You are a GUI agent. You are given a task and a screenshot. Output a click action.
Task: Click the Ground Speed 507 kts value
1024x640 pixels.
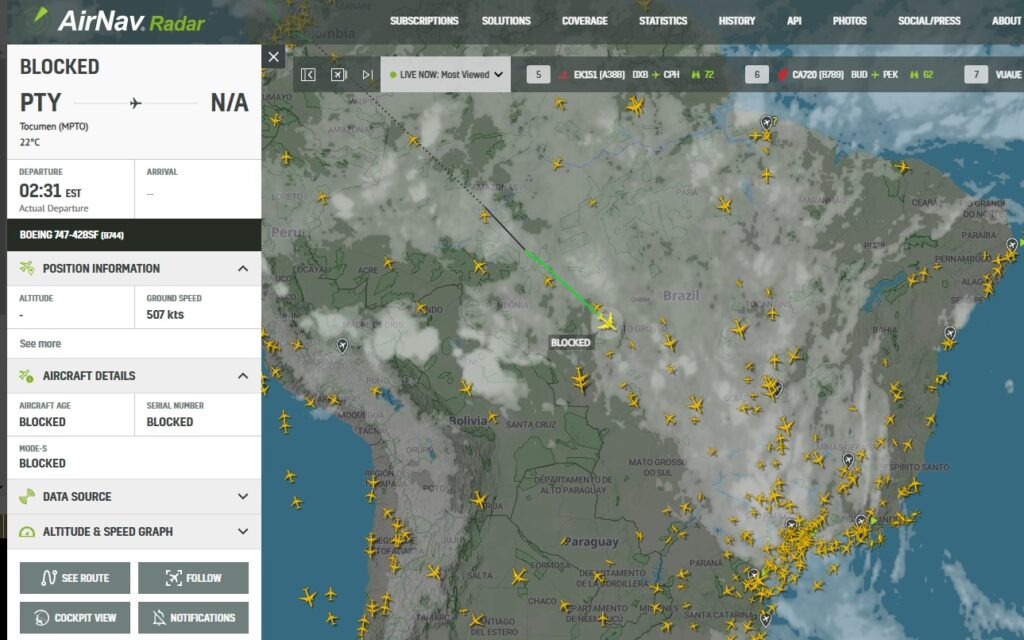(x=165, y=315)
